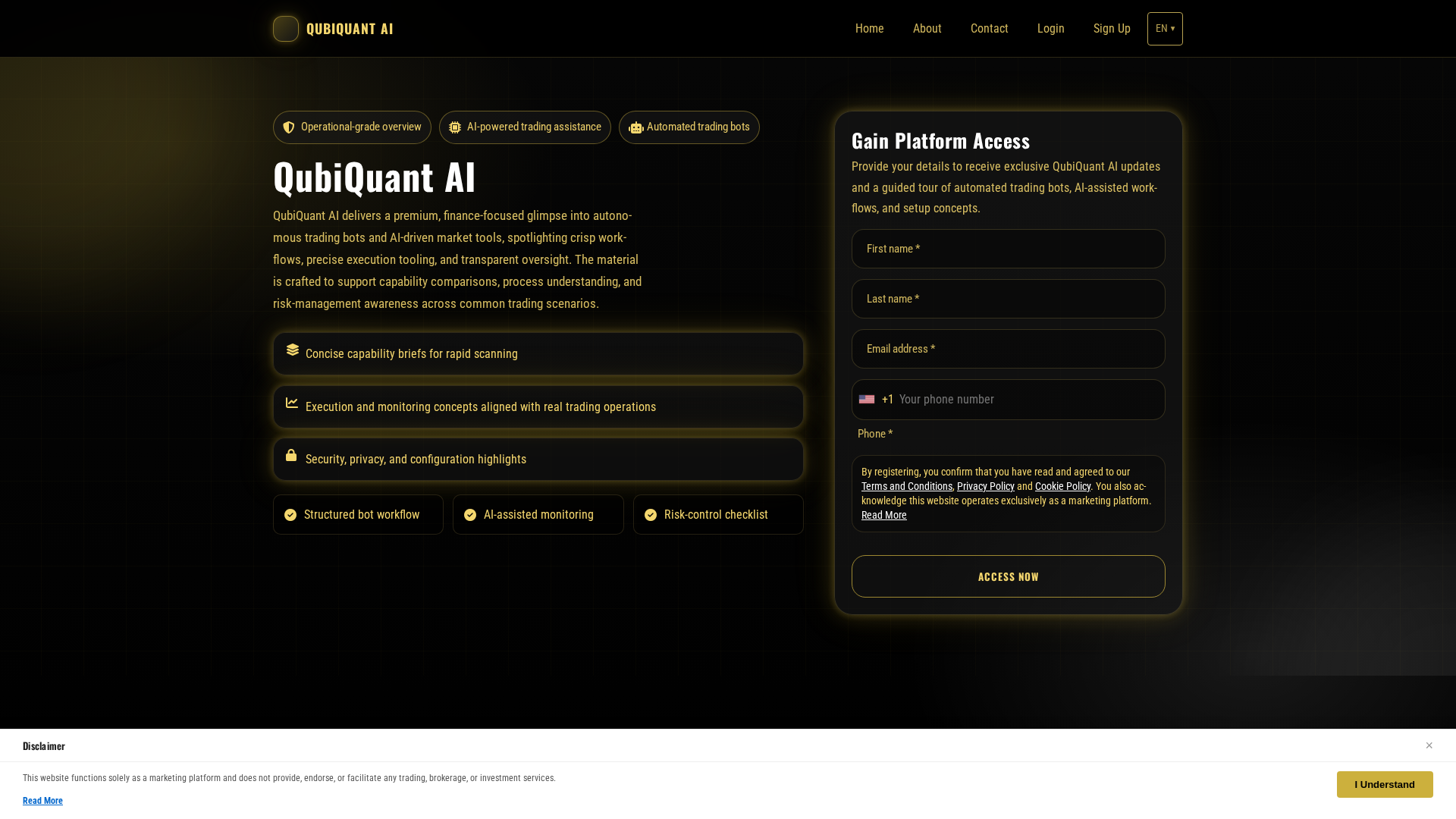Focus the Email address field
1456x819 pixels.
1009,349
